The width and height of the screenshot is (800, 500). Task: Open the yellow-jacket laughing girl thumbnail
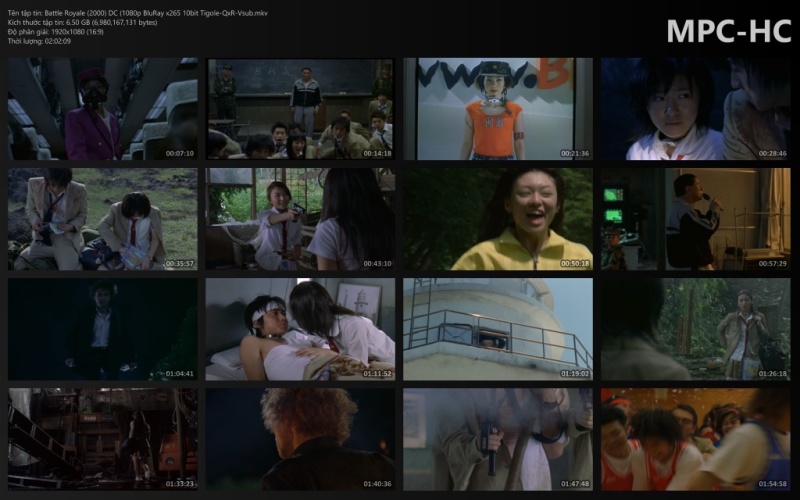point(497,219)
